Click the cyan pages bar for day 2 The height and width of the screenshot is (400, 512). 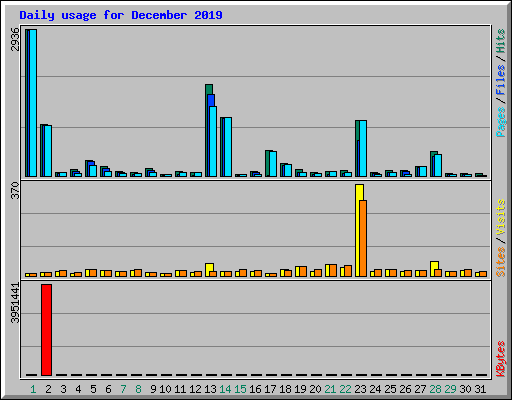click(x=48, y=151)
